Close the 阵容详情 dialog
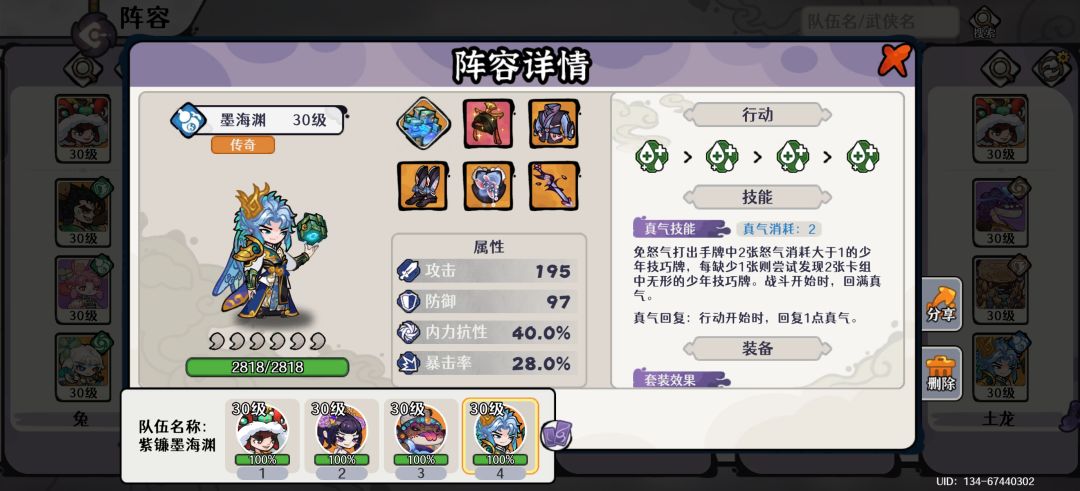Screen dimensions: 1080x491 [x=894, y=61]
